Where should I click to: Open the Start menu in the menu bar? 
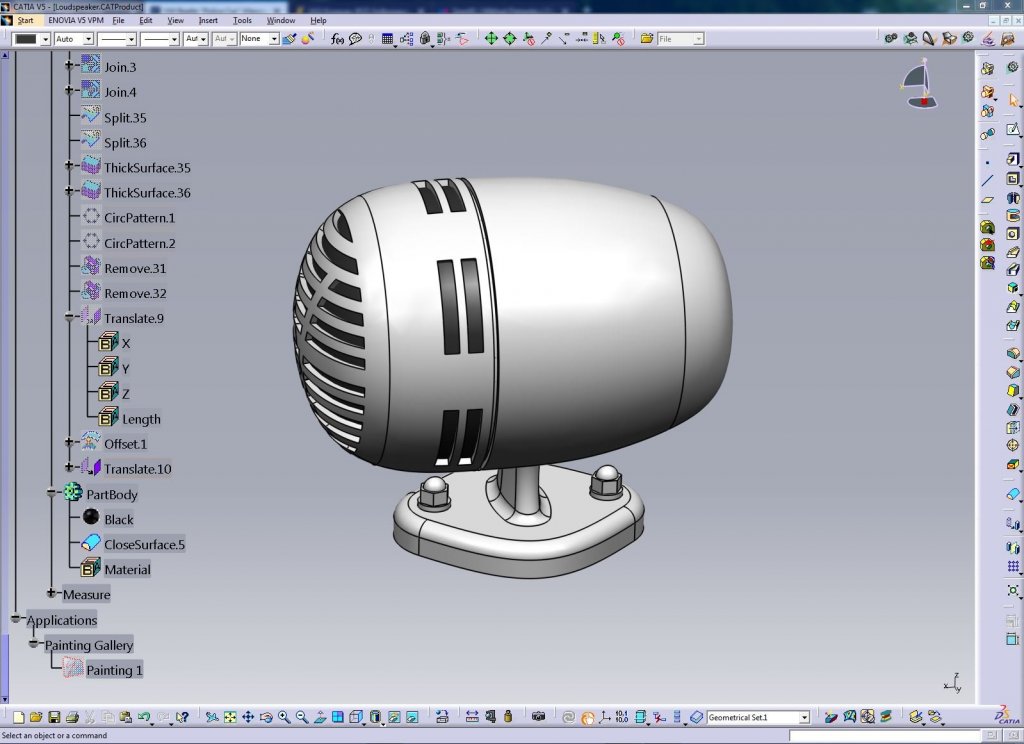coord(25,20)
